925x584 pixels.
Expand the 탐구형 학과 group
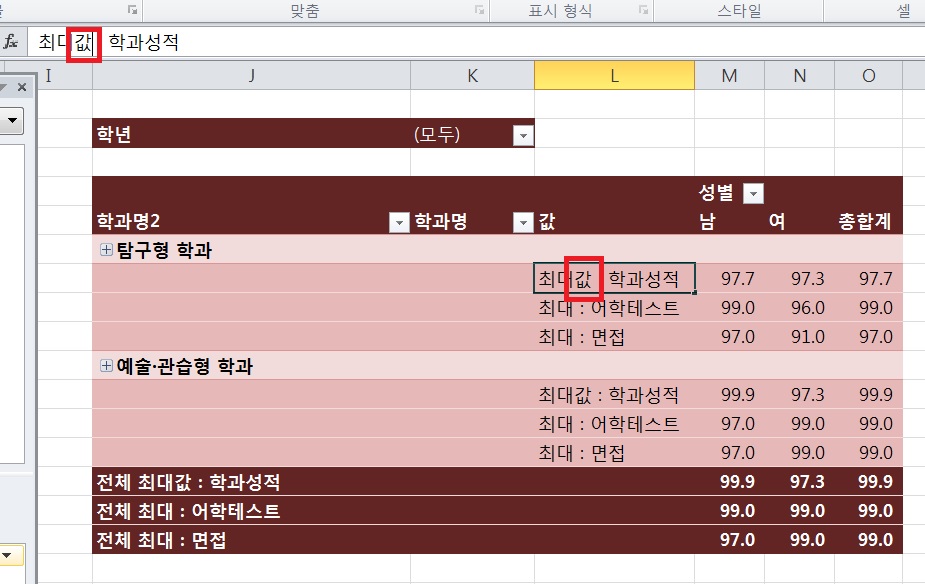(106, 250)
